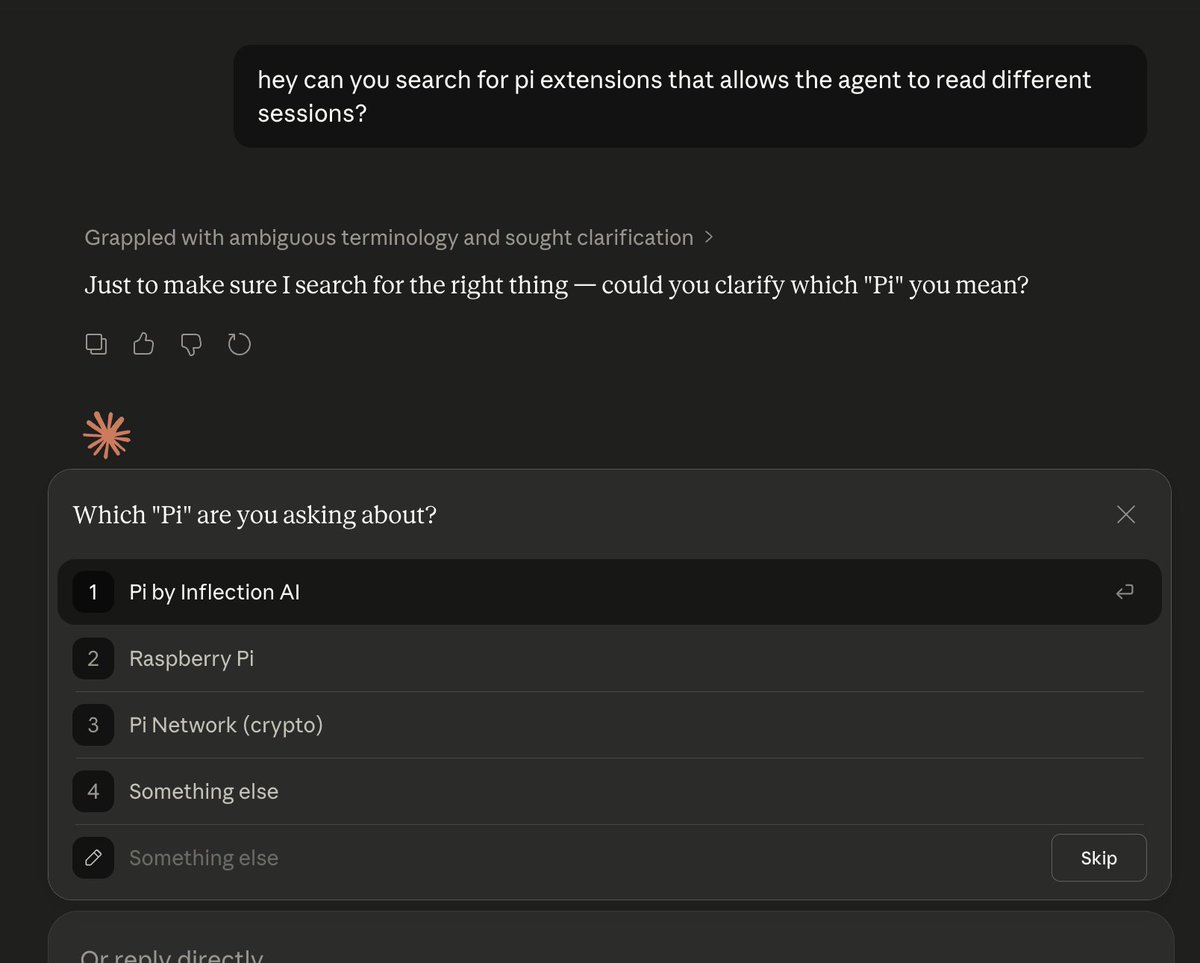Click the chevron next to thinking summary
This screenshot has height=963, width=1200.
709,238
